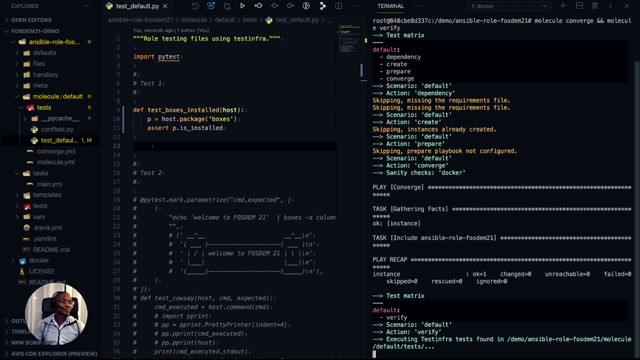Image resolution: width=640 pixels, height=360 pixels.
Task: Click 'test_default.py' breadcrumb segment
Action: pos(296,20)
